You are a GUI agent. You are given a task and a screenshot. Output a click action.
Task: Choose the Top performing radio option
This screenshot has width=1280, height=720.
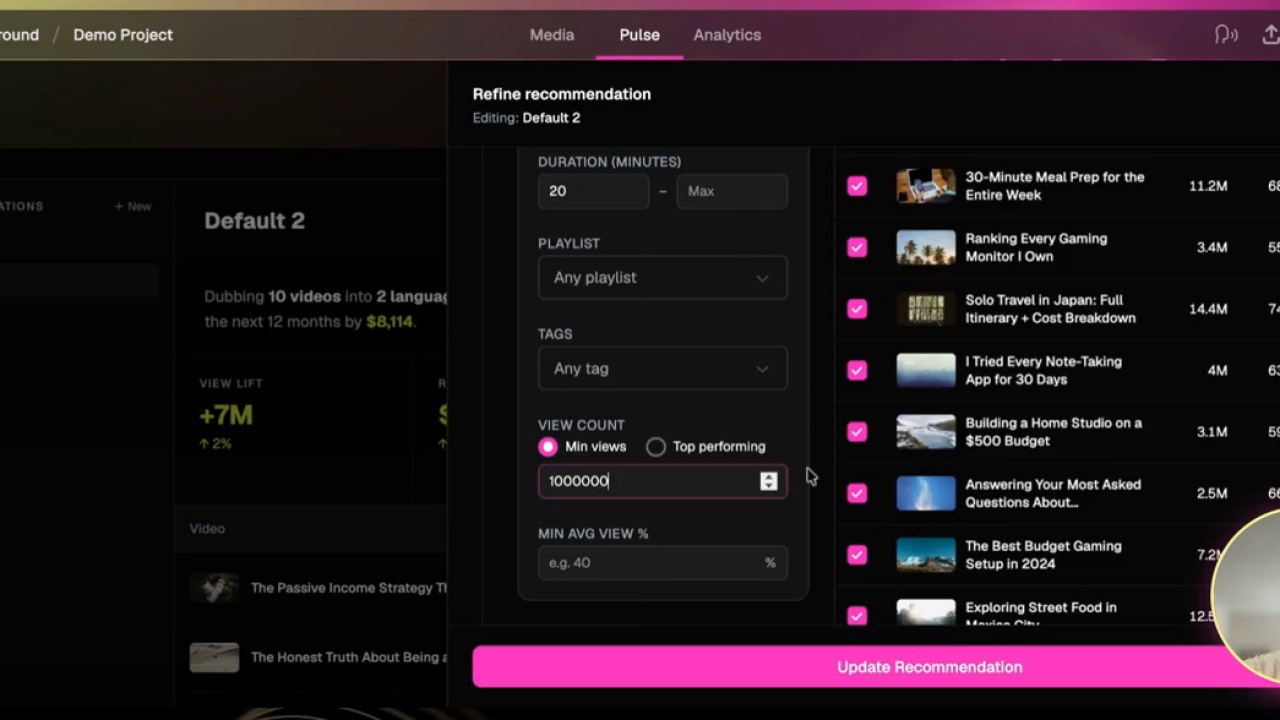point(656,447)
